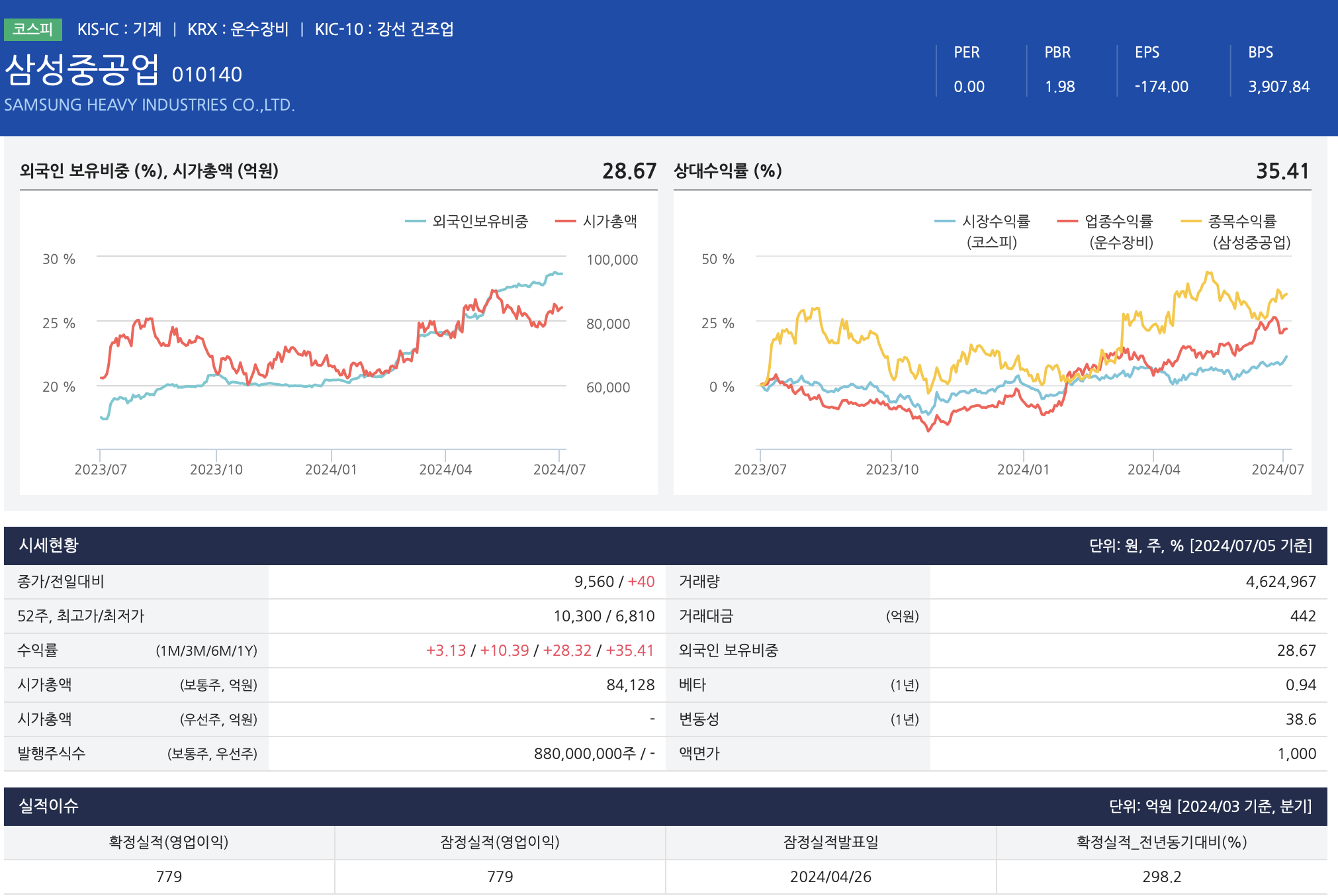The height and width of the screenshot is (896, 1338).
Task: Click the 2023/10 tick on relative return chart
Action: [x=892, y=469]
